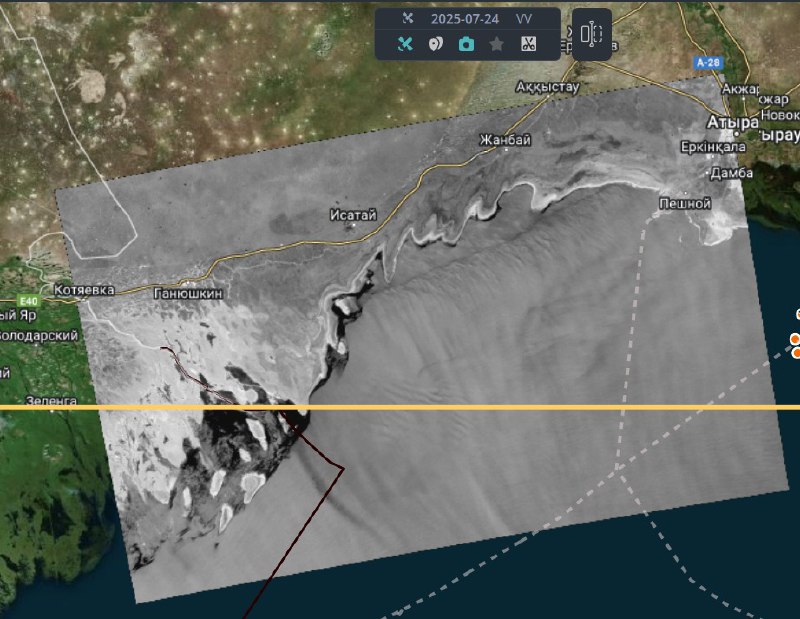Click the Аққыстау map label

click(x=547, y=87)
